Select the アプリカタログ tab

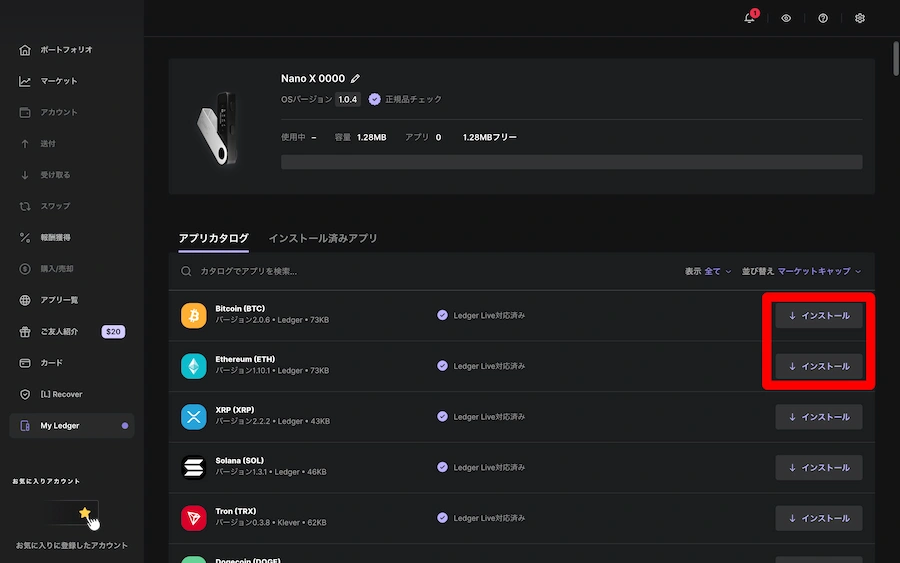tap(213, 238)
